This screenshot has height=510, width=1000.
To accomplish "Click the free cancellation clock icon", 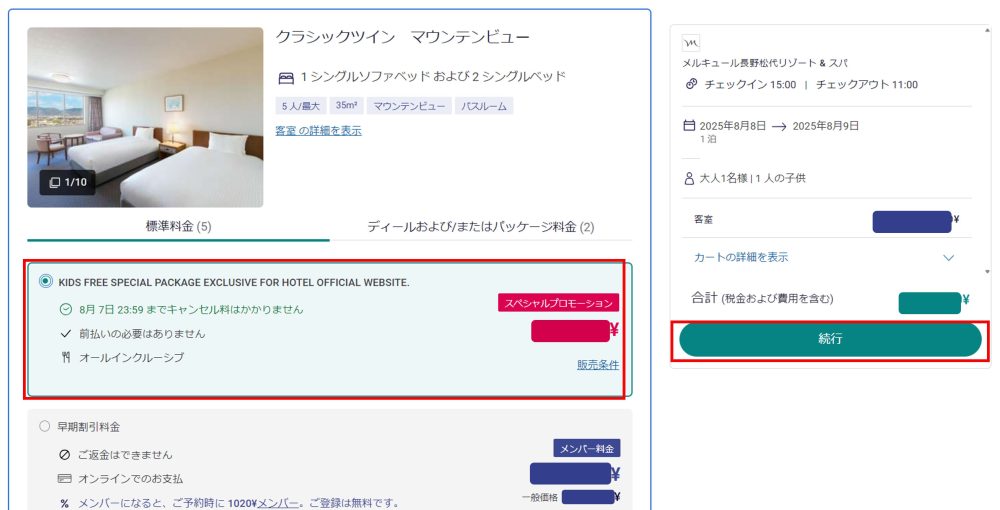I will (x=66, y=309).
